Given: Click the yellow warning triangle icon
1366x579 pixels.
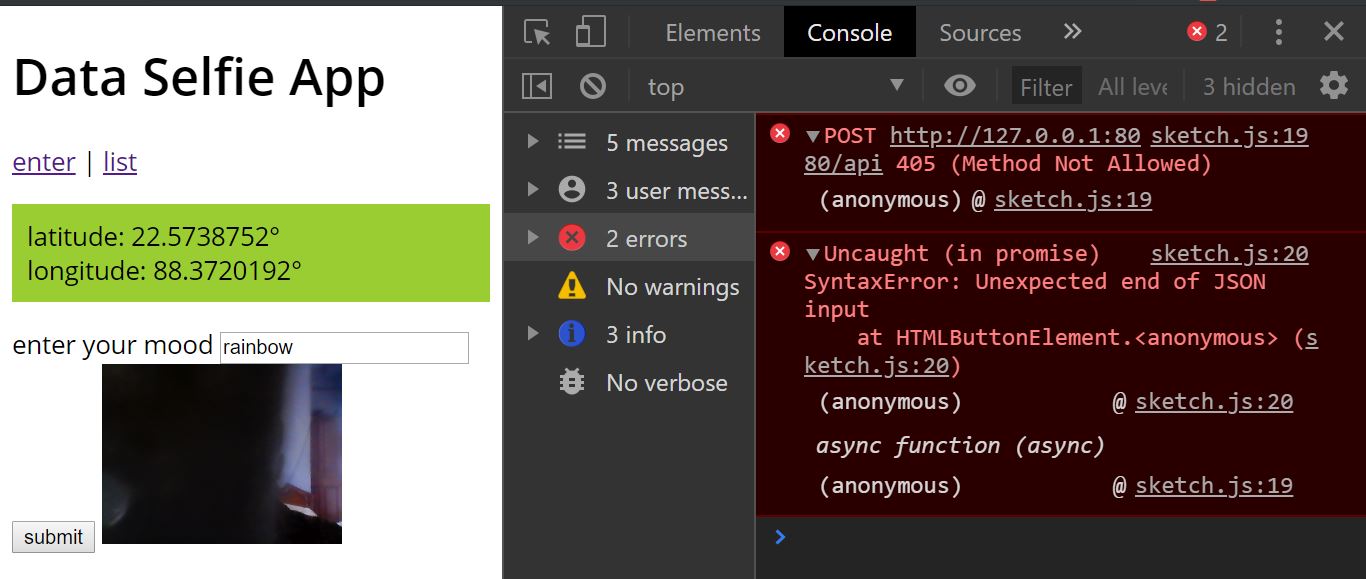Looking at the screenshot, I should (x=572, y=285).
